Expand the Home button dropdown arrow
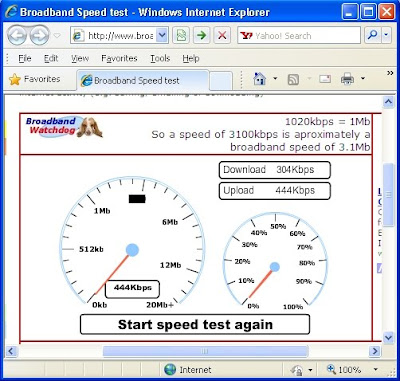Viewport: 400px width, 381px height. point(275,79)
